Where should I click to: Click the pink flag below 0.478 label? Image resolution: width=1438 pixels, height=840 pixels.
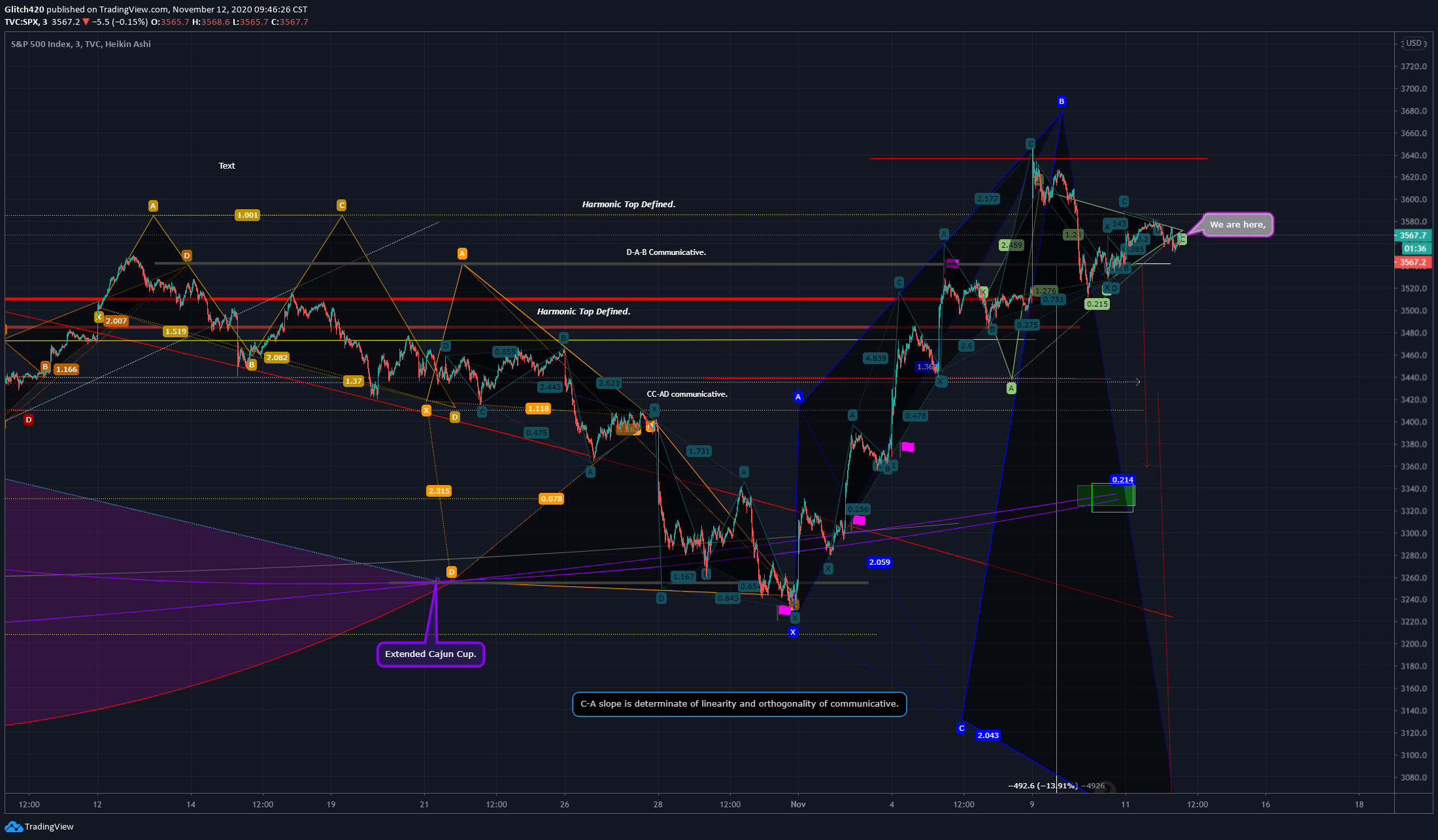pyautogui.click(x=907, y=447)
